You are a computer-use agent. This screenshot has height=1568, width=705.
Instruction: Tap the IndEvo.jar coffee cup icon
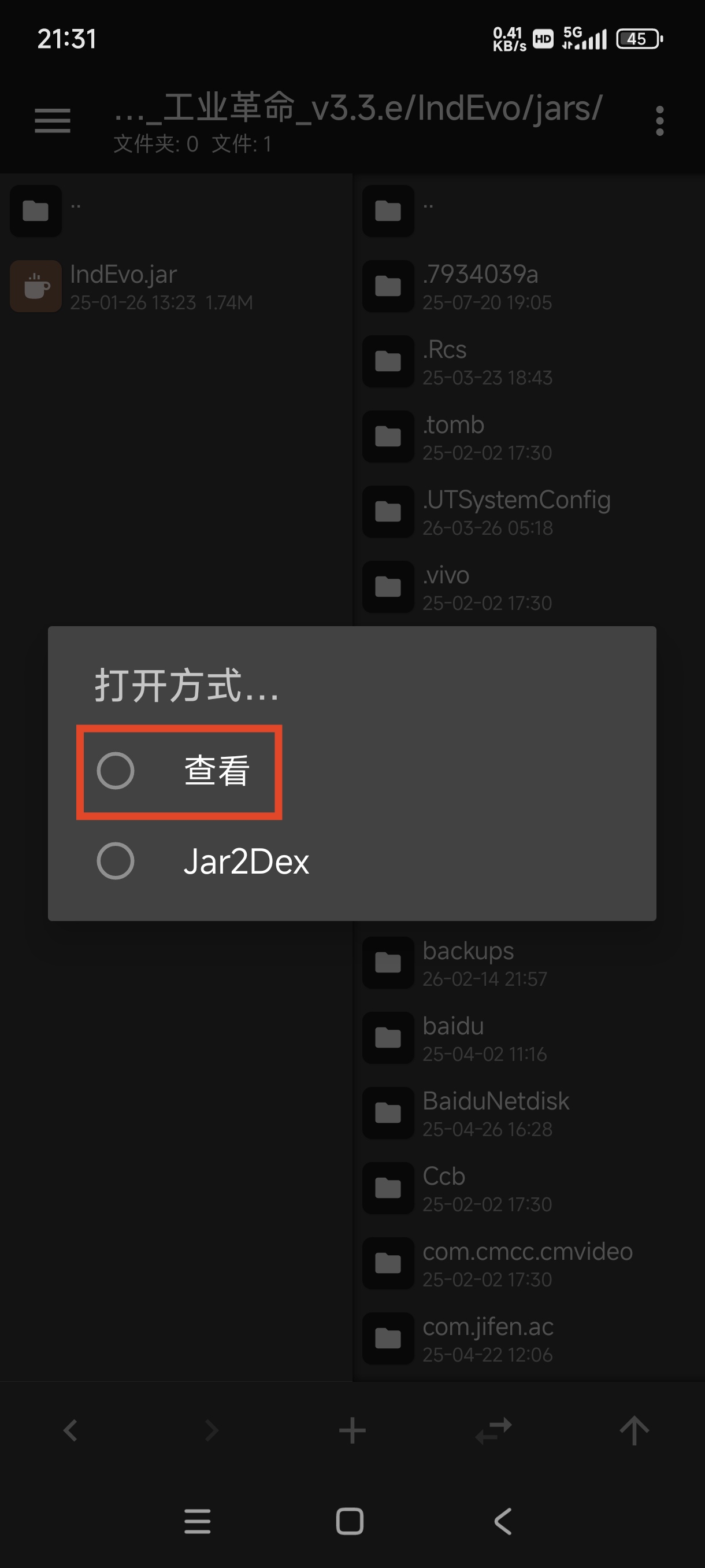(x=36, y=286)
